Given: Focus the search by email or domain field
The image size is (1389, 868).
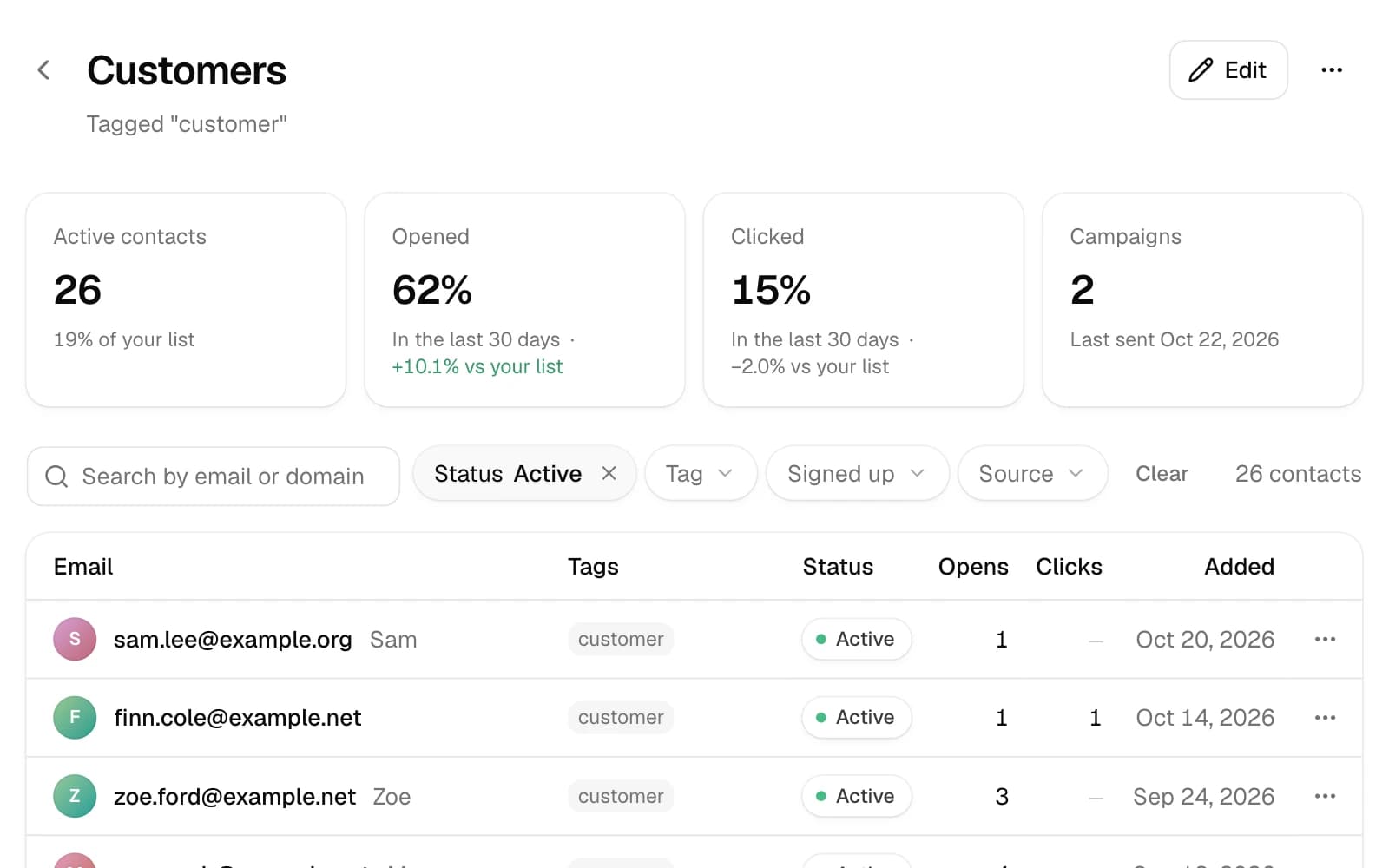Looking at the screenshot, I should (x=214, y=477).
